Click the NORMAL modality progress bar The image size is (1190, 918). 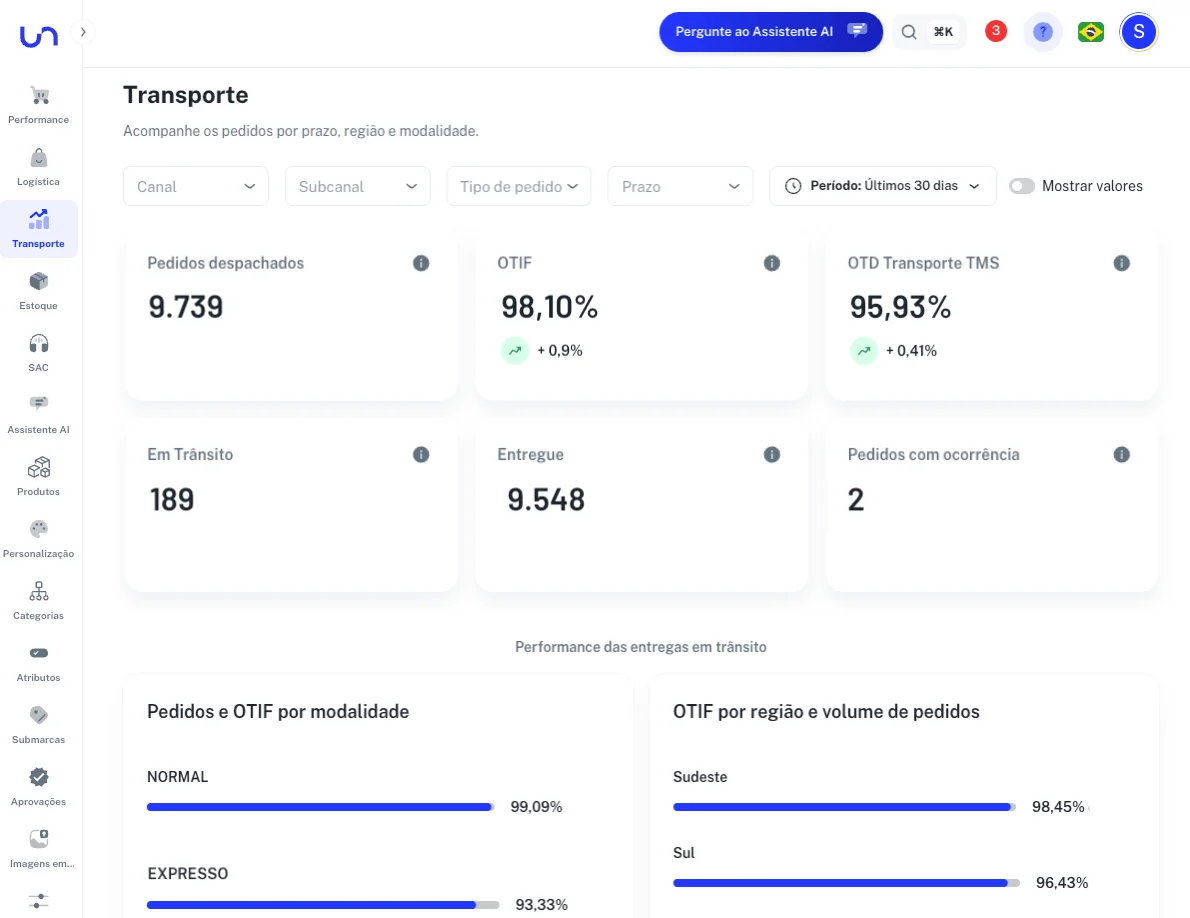(x=320, y=807)
